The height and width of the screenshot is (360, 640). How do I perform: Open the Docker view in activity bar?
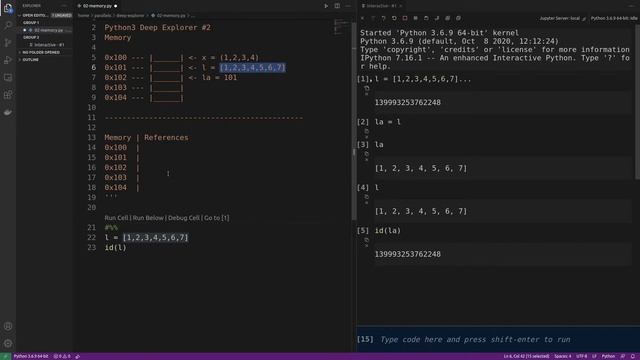point(8,112)
